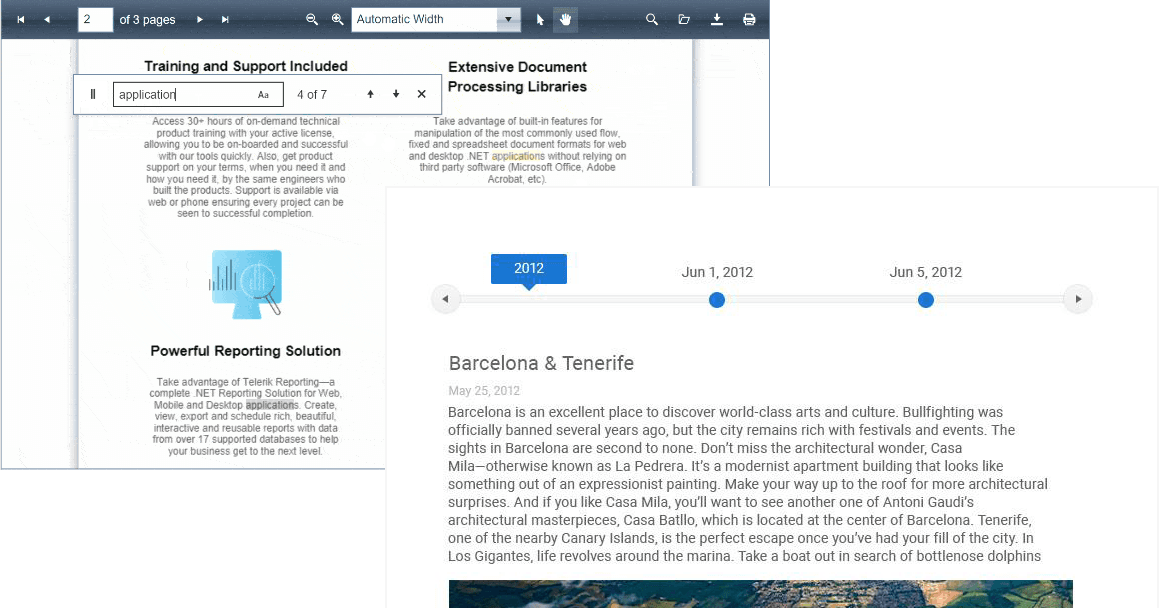Click inside the page number input field
This screenshot has height=608, width=1159.
click(95, 19)
